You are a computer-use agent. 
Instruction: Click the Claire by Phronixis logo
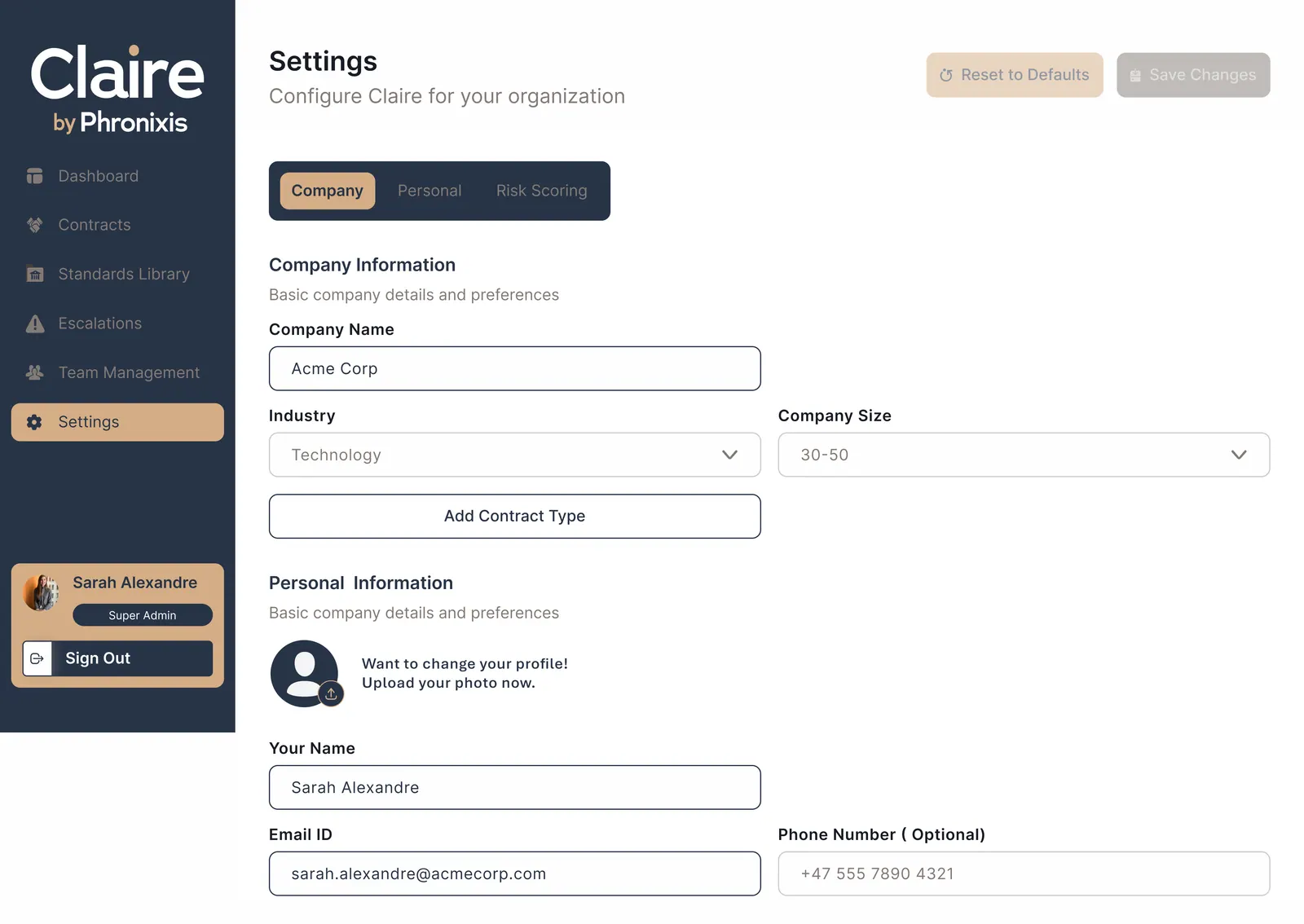coord(117,88)
